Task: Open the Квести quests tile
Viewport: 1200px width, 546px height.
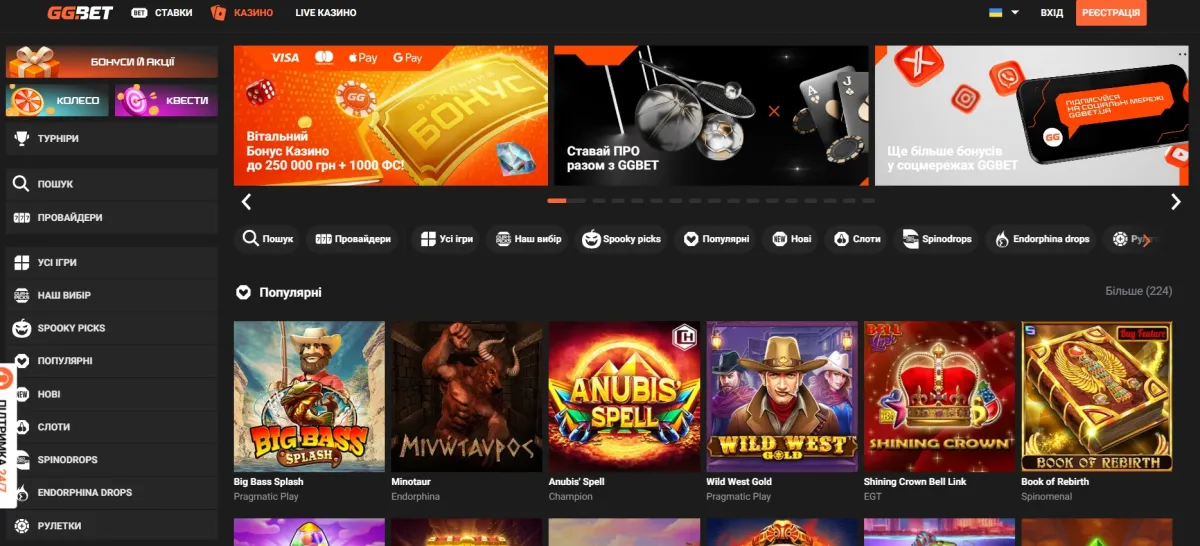Action: tap(166, 100)
